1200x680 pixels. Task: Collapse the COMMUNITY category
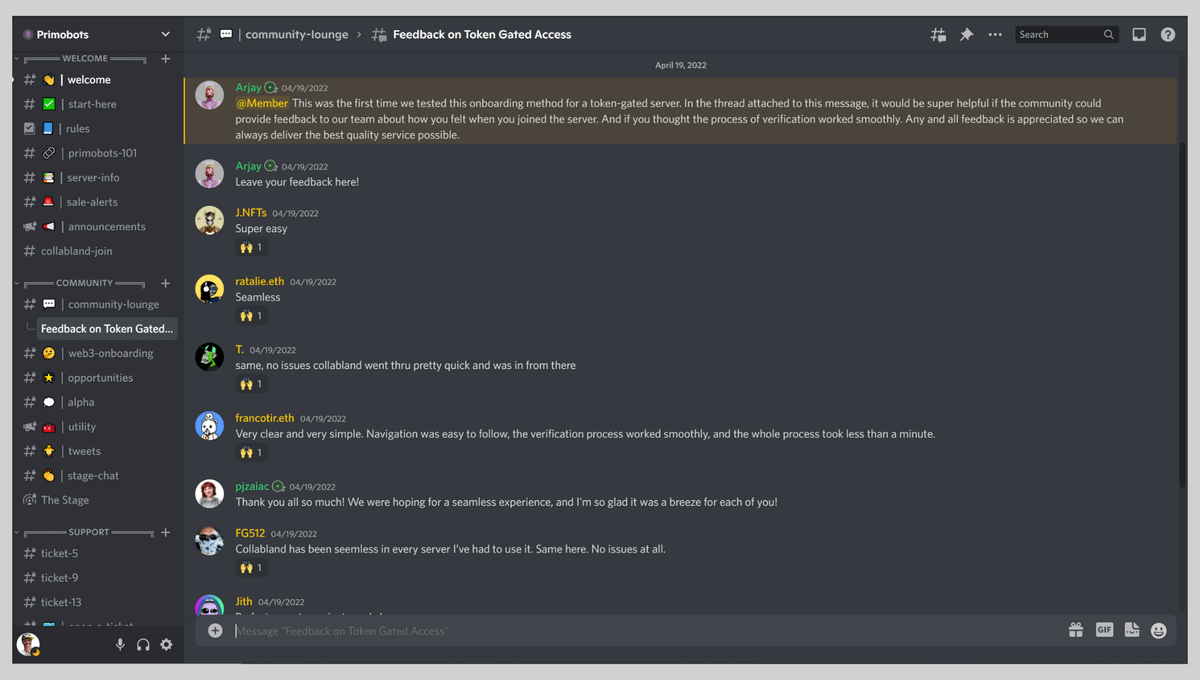click(x=84, y=283)
